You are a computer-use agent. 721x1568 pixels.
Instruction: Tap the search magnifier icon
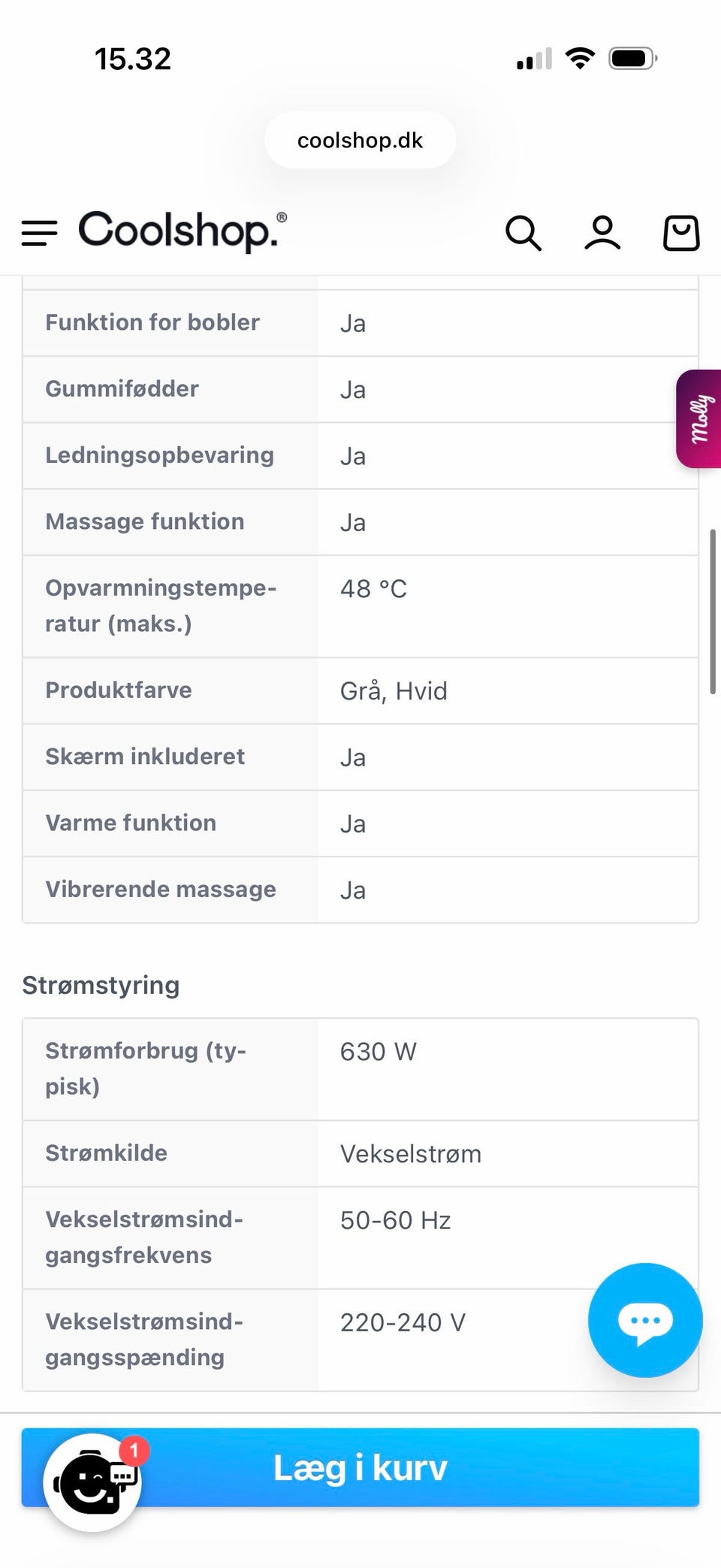(523, 233)
